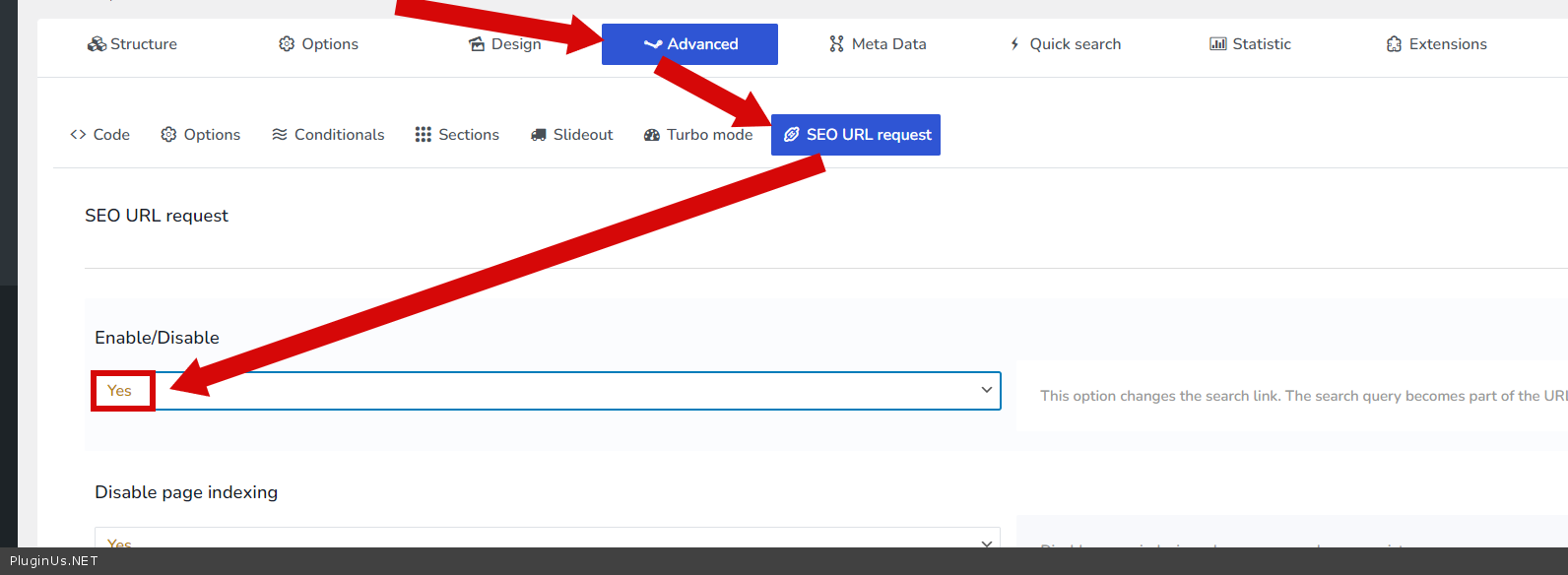
Task: Click the puzzle piece Extensions icon
Action: (x=1394, y=44)
